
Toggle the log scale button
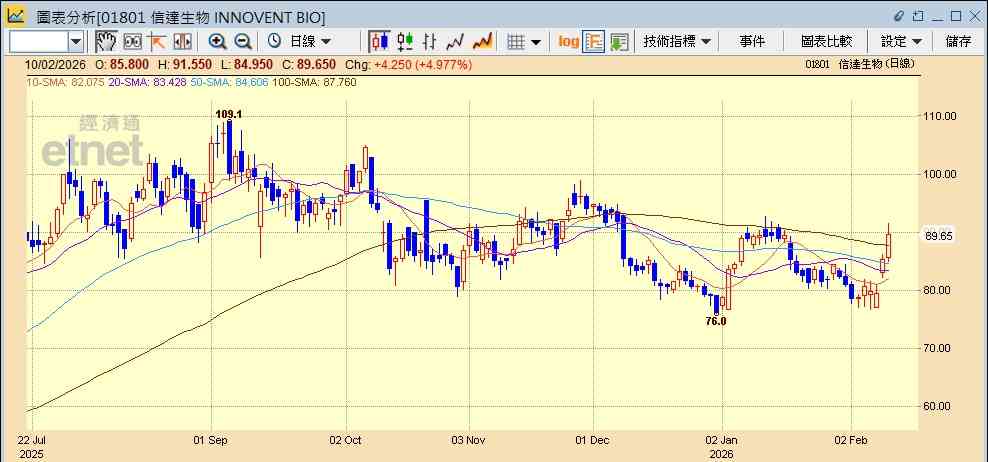pyautogui.click(x=568, y=42)
